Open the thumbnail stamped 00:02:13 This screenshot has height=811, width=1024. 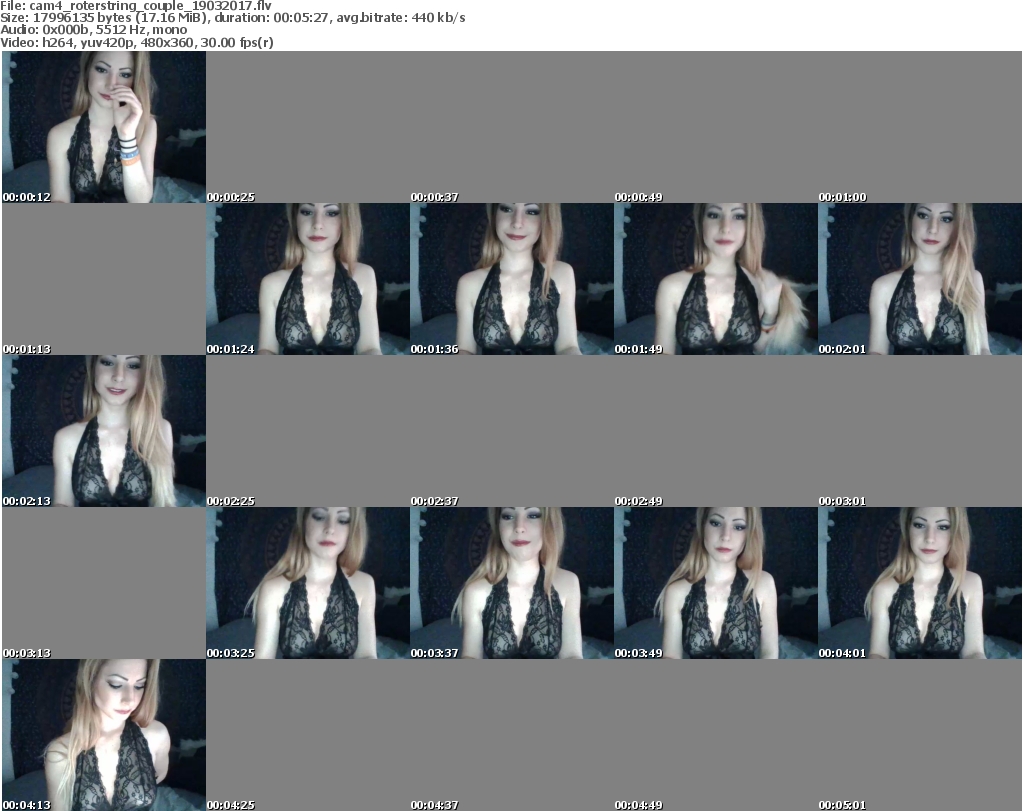click(x=104, y=431)
